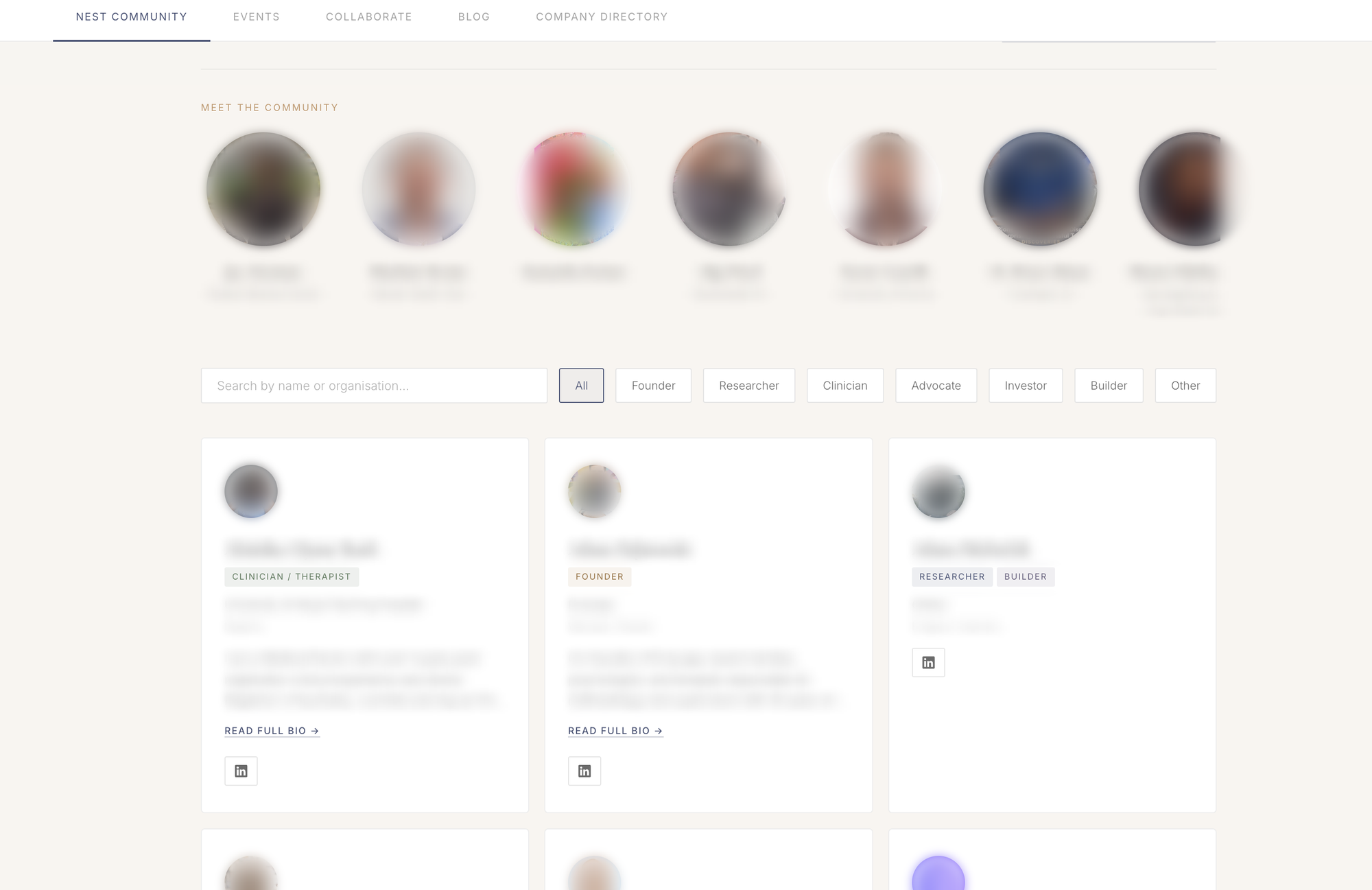Open LinkedIn icon on Clinician / Therapist card
The width and height of the screenshot is (1372, 890).
[241, 771]
